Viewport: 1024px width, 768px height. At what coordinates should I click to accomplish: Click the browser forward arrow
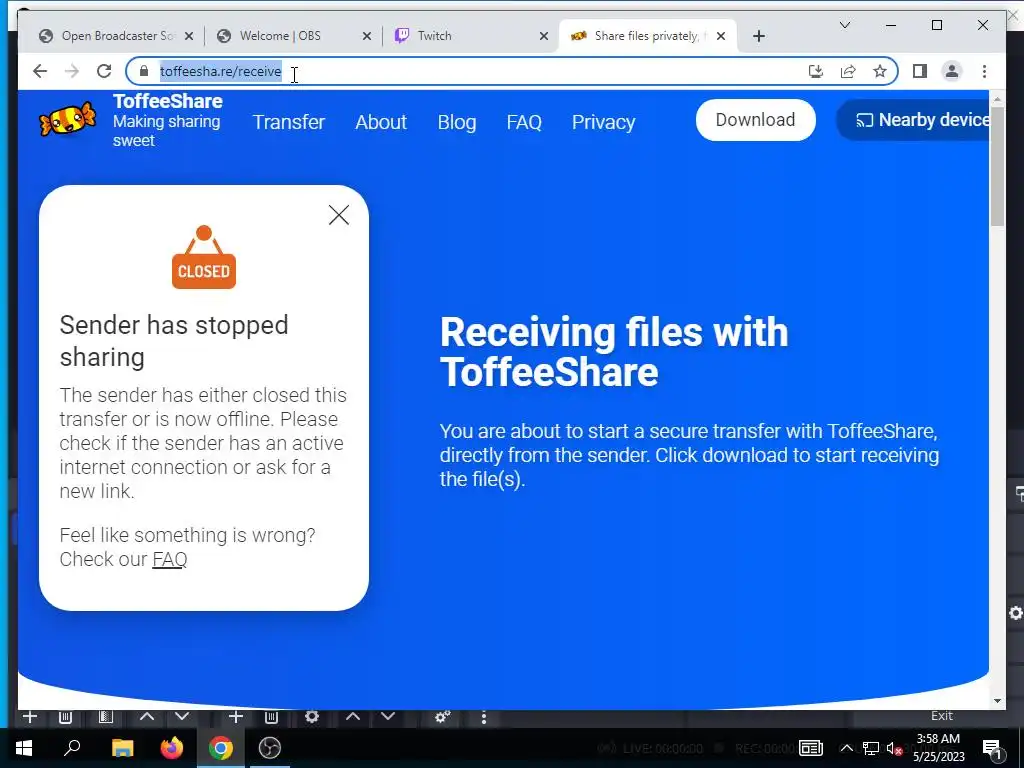(x=72, y=71)
